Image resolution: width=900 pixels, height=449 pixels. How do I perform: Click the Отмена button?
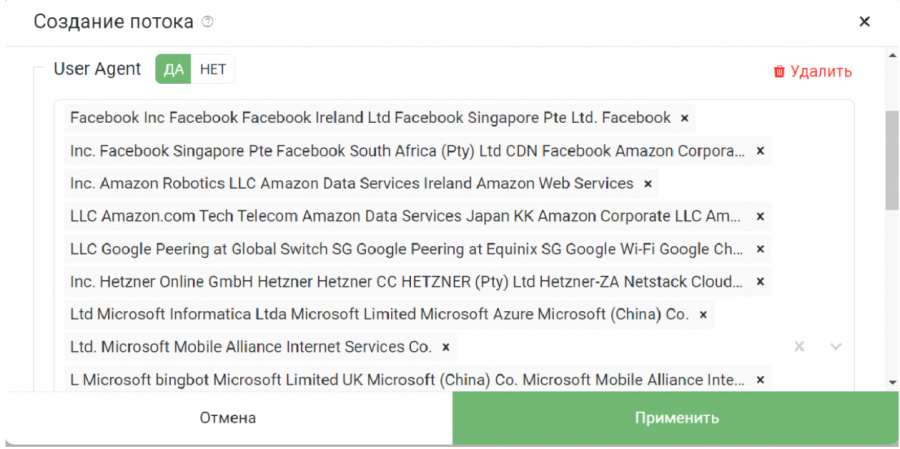tap(228, 418)
